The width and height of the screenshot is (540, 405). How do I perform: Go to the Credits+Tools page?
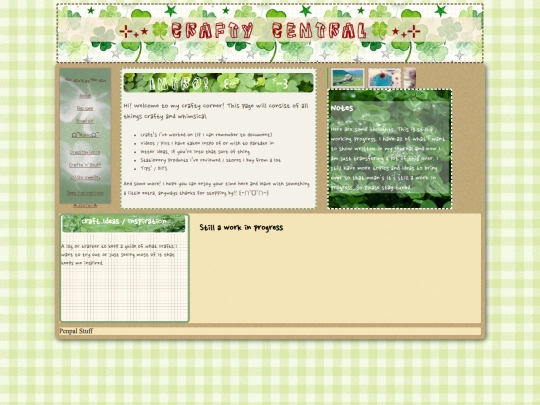(85, 152)
